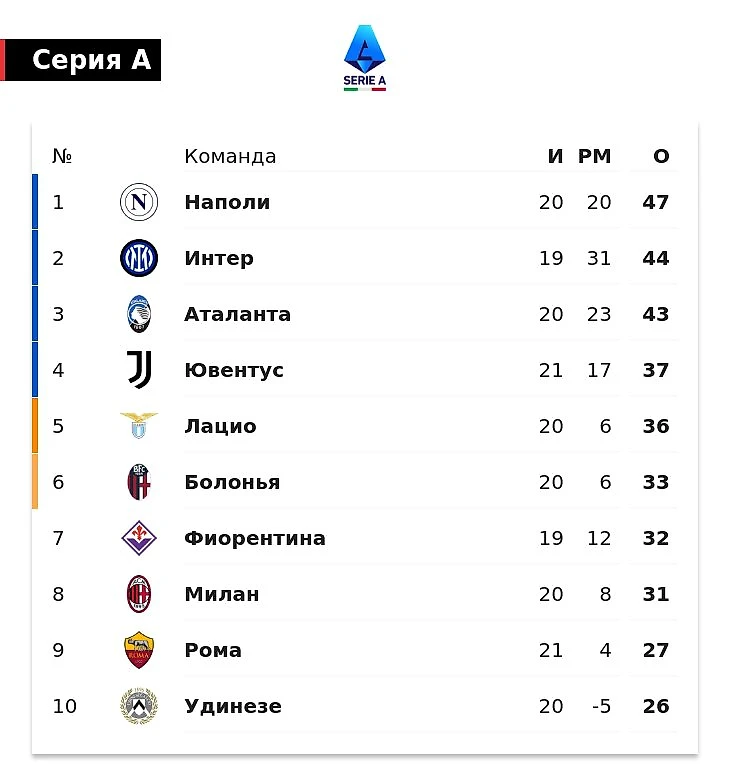Click the И games played header
This screenshot has width=730, height=776.
[x=556, y=156]
